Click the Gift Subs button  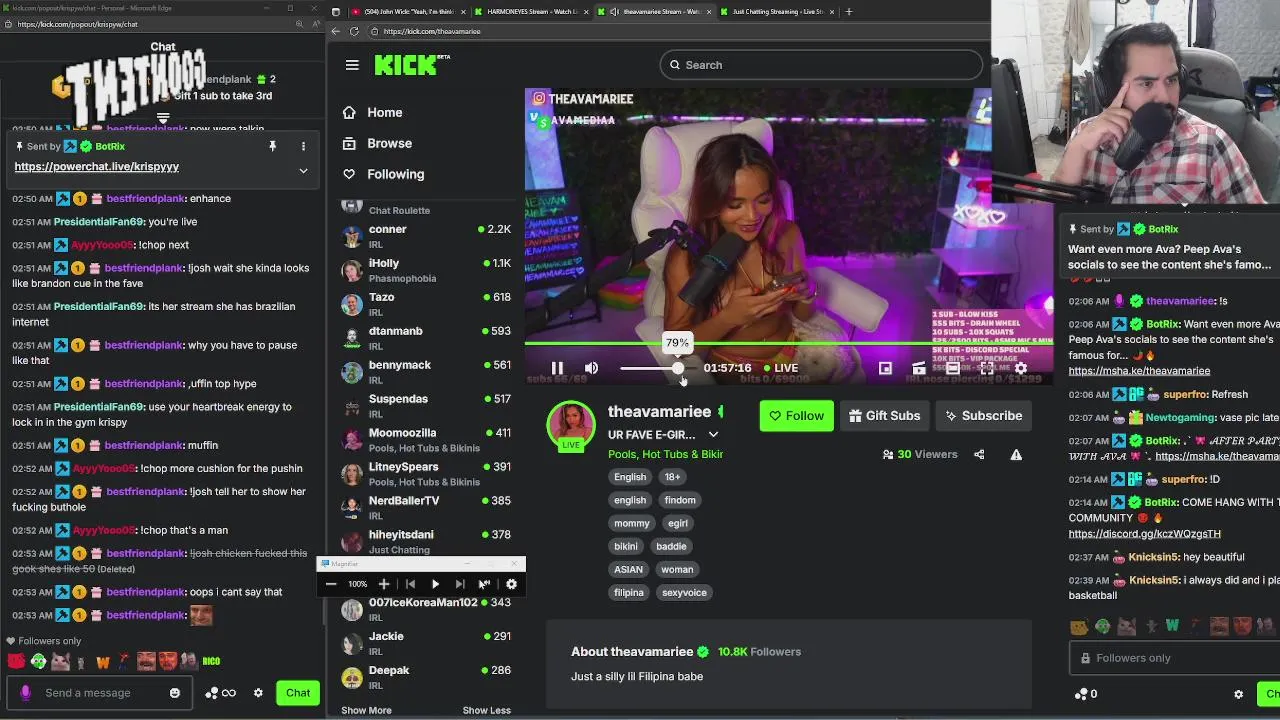coord(884,416)
